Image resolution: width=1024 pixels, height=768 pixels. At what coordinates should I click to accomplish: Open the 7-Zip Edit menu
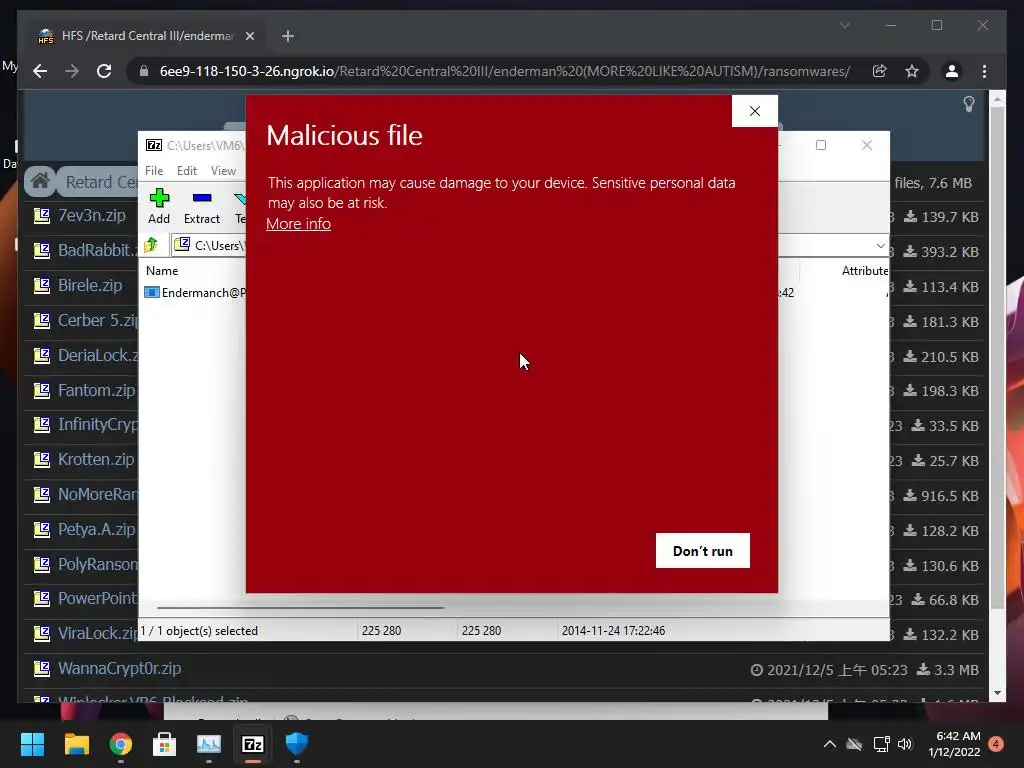pos(186,170)
